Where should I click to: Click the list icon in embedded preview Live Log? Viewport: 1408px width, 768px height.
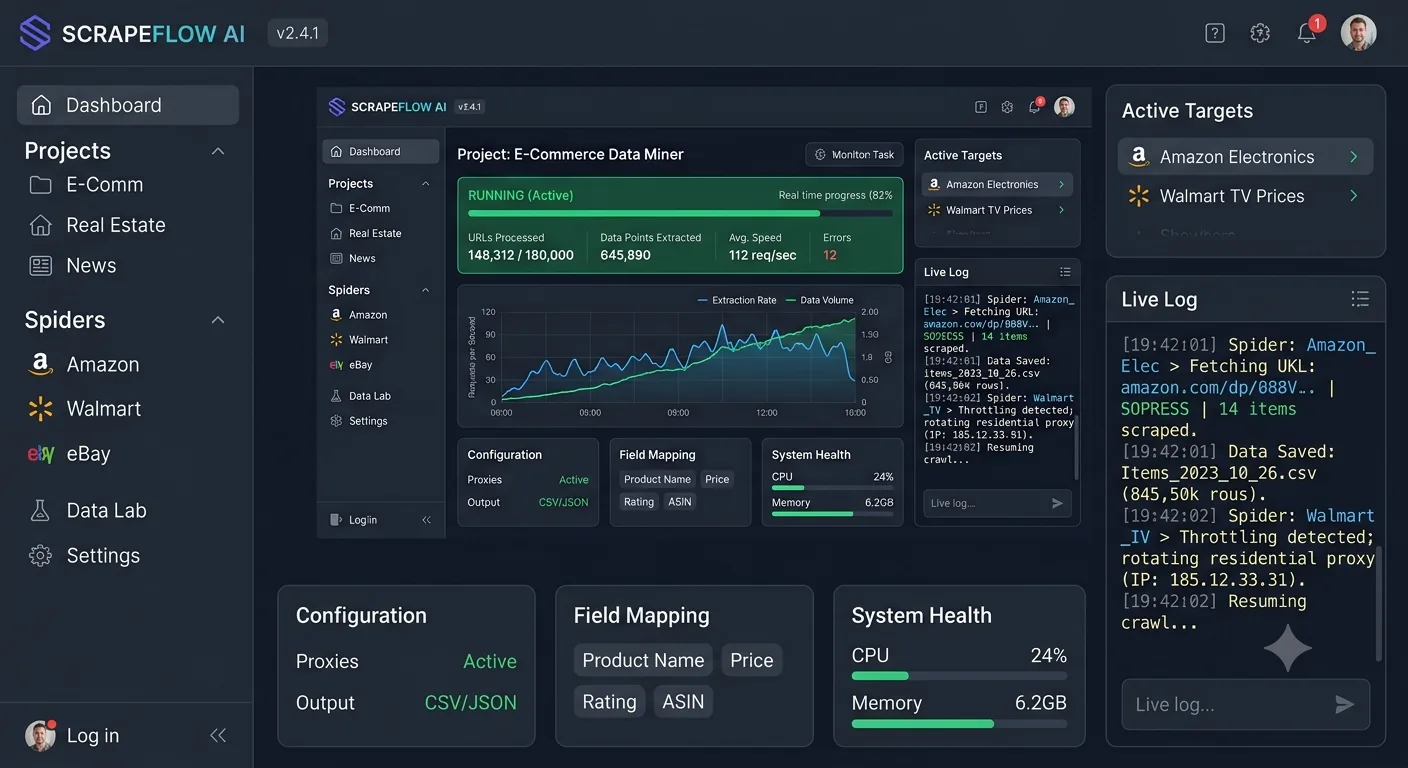[1065, 272]
